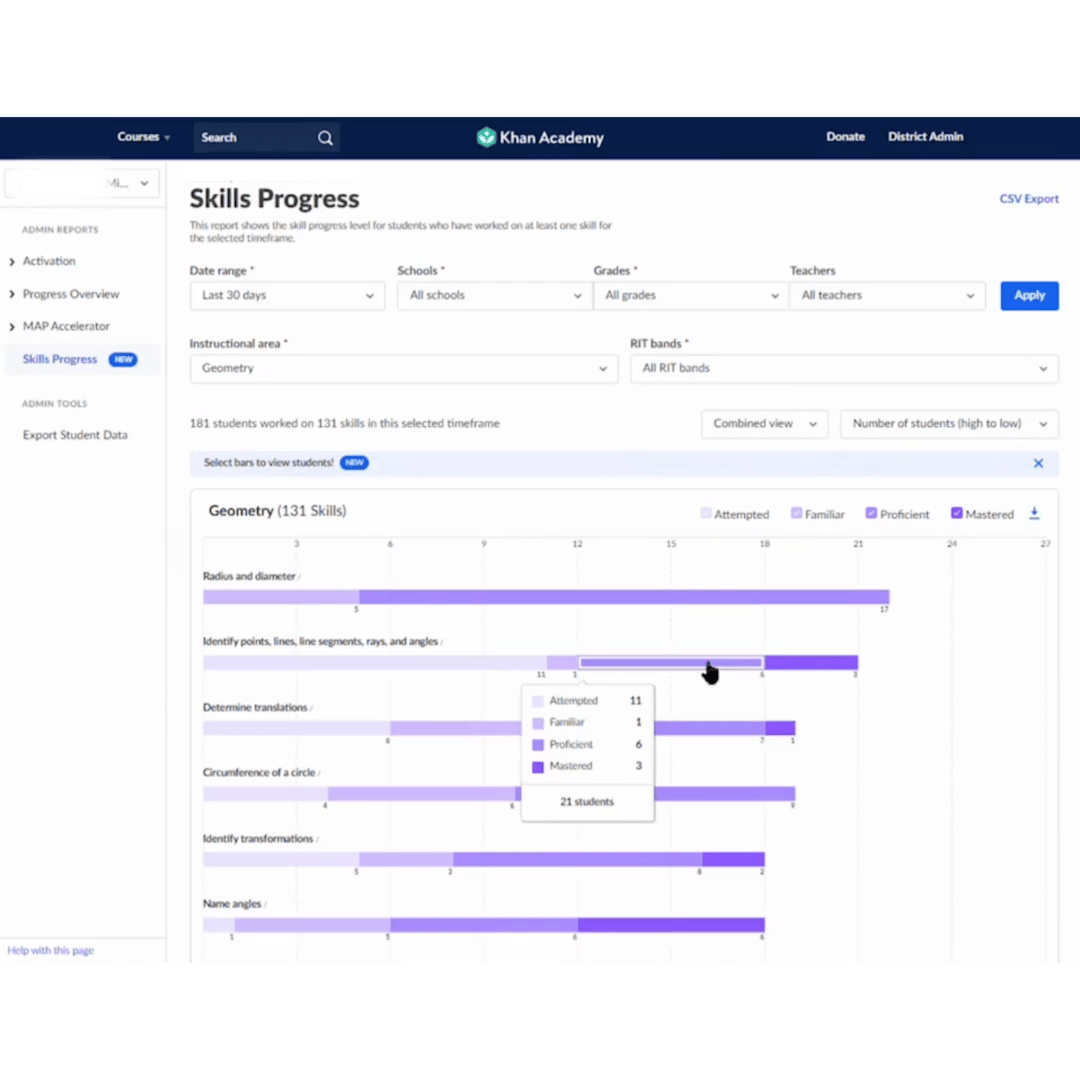Open Export Student Data tool
The width and height of the screenshot is (1080, 1080).
(75, 435)
